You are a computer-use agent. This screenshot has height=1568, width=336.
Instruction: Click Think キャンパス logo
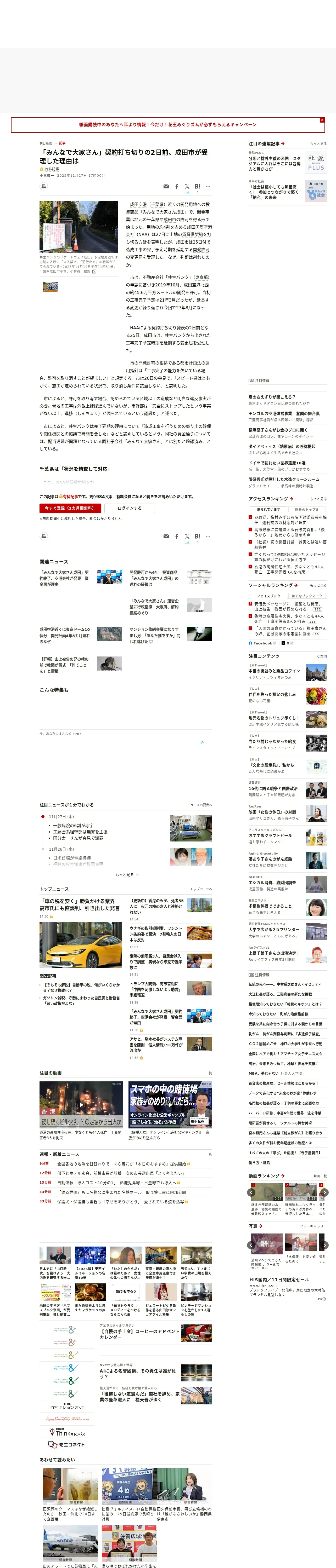[66, 1432]
